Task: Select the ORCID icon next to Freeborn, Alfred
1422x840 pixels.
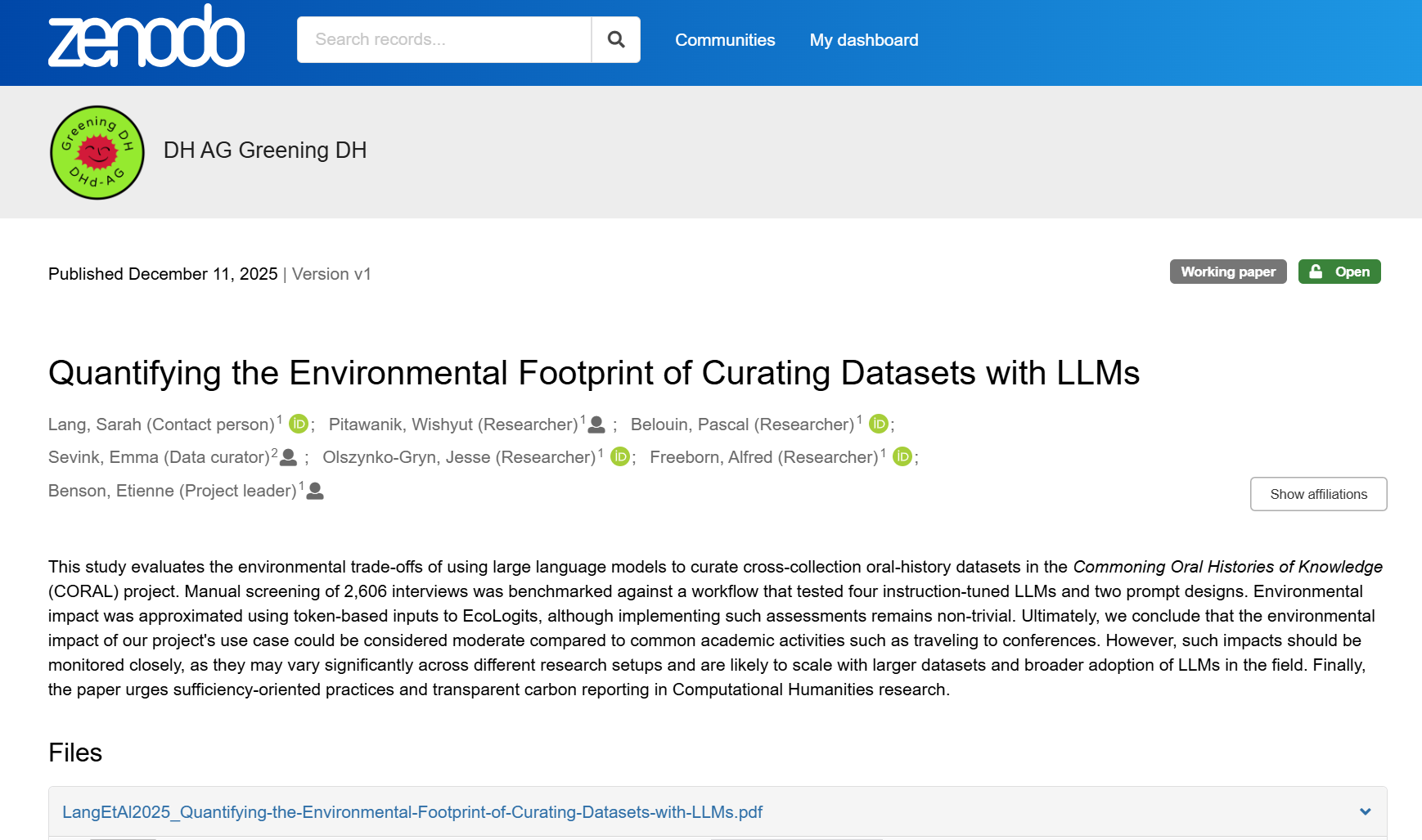Action: coord(903,457)
